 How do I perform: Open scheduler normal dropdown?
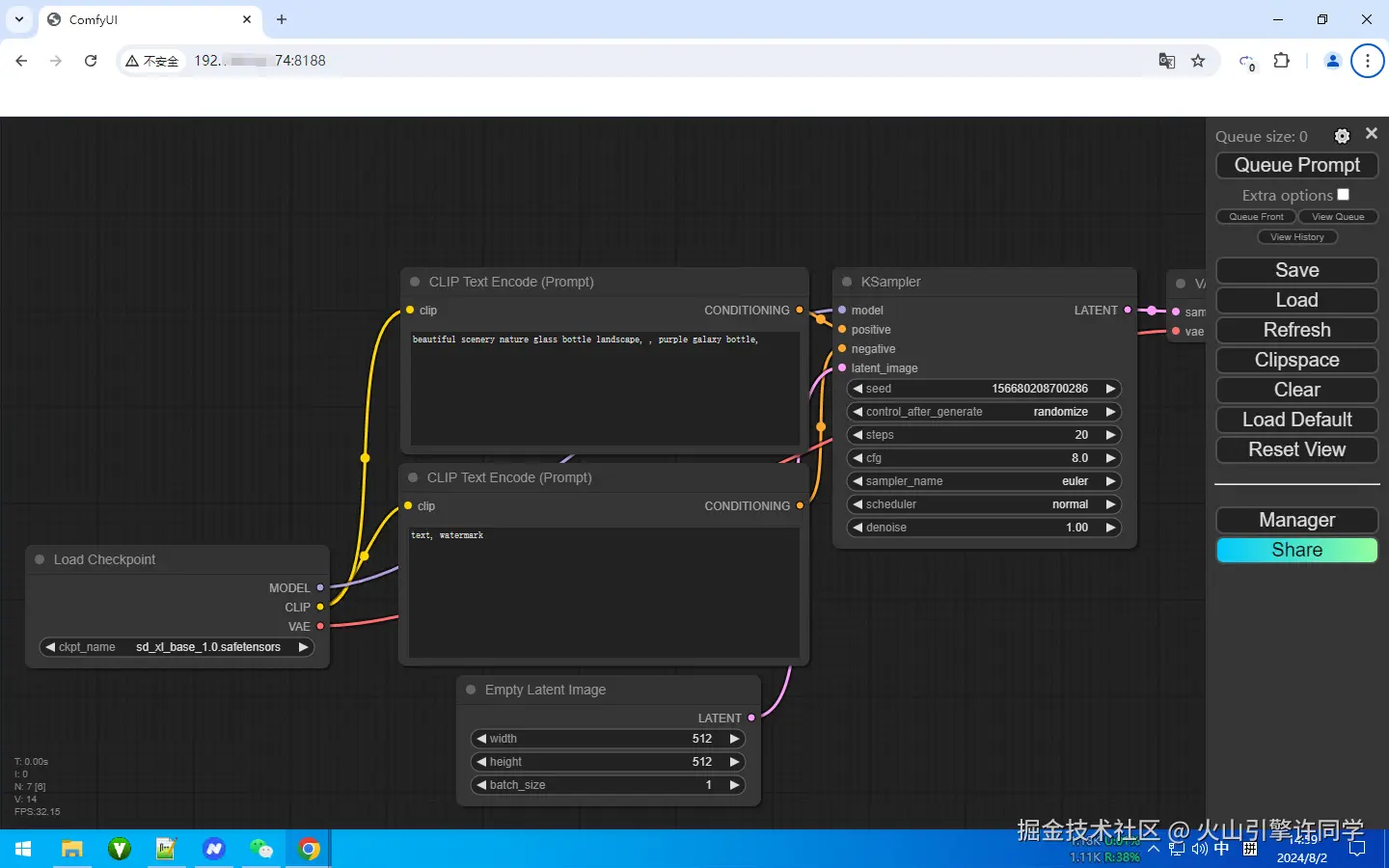pos(984,504)
